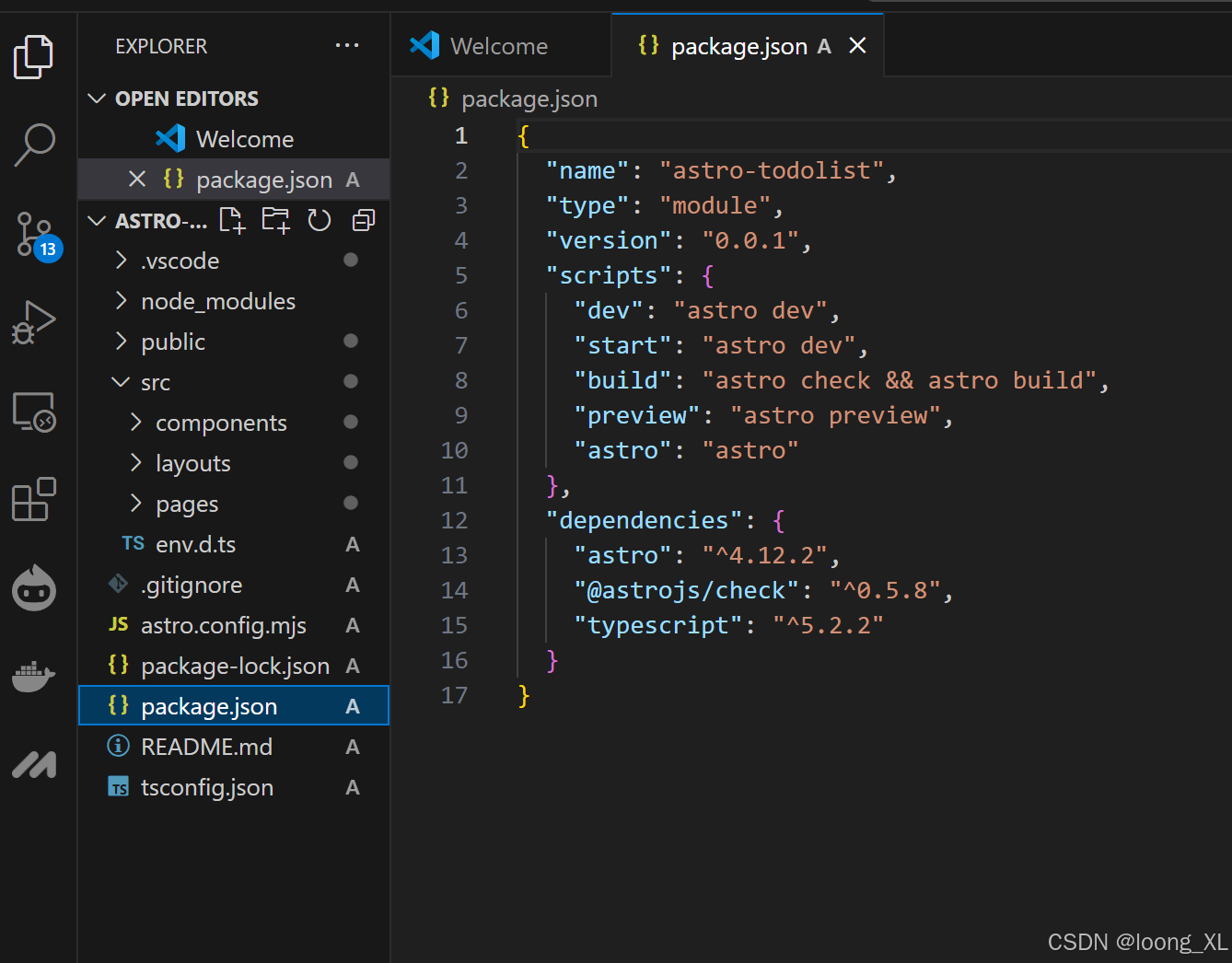The image size is (1232, 963).
Task: Expand the .vscode folder
Action: pos(121,261)
